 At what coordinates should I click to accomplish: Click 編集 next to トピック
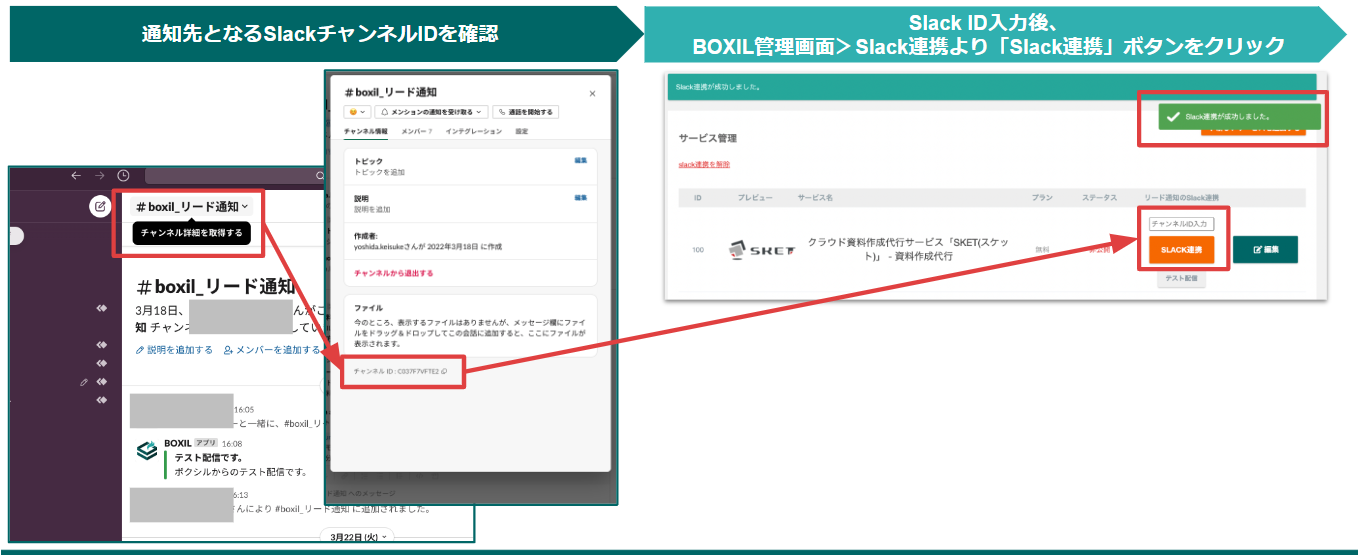click(x=581, y=160)
